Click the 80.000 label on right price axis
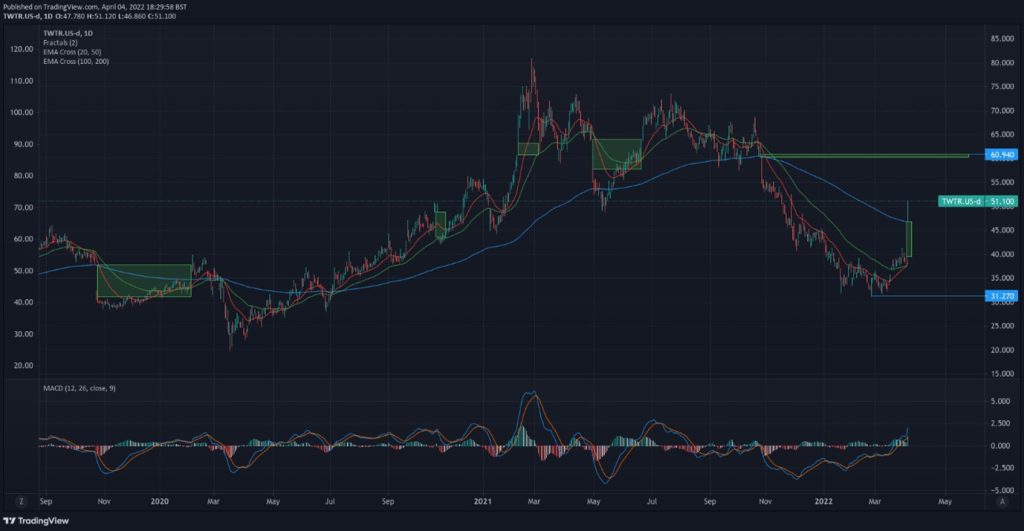This screenshot has height=531, width=1024. pyautogui.click(x=1002, y=63)
